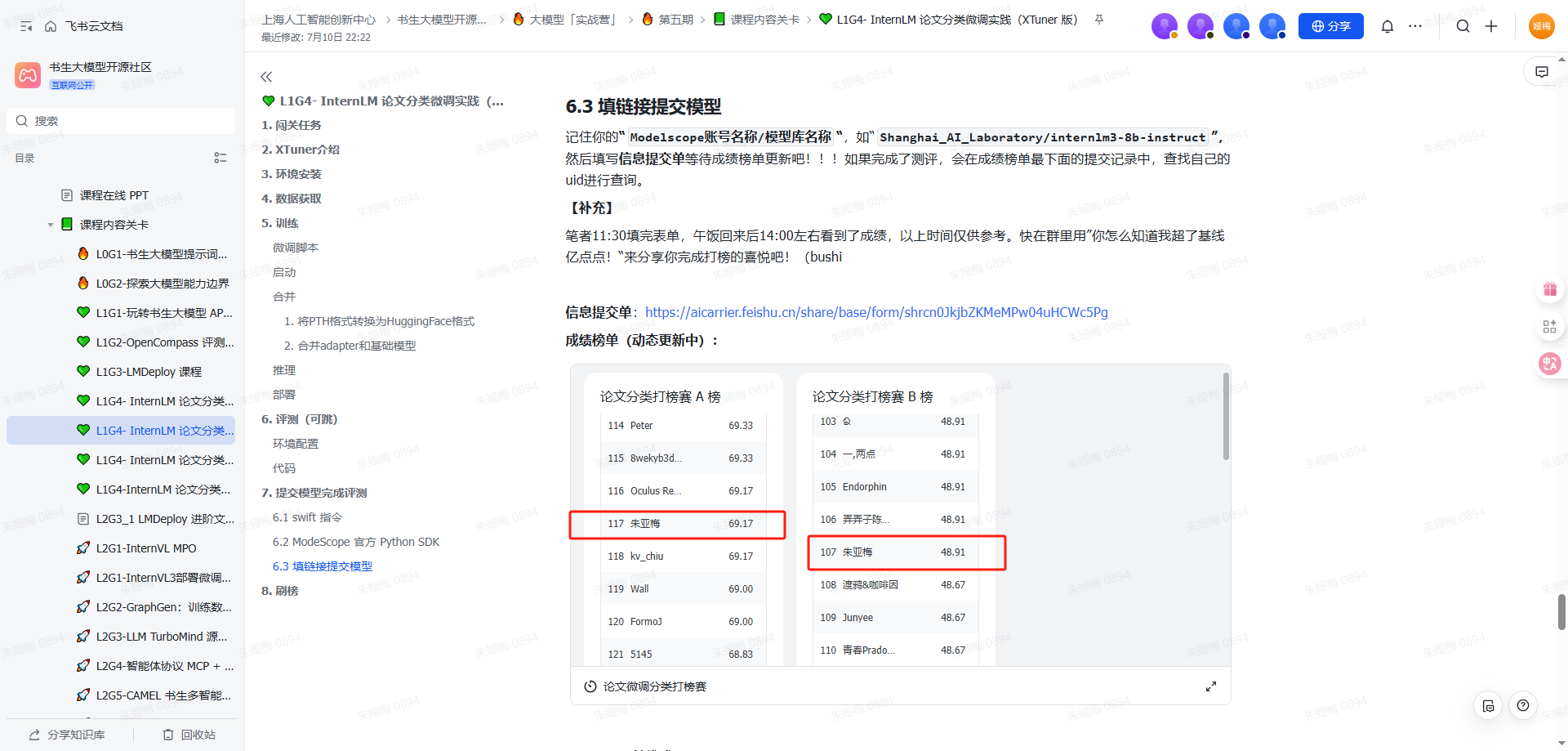Viewport: 1568px width, 751px height.
Task: Open L0G1-书生大模型提示词 page
Action: click(162, 254)
